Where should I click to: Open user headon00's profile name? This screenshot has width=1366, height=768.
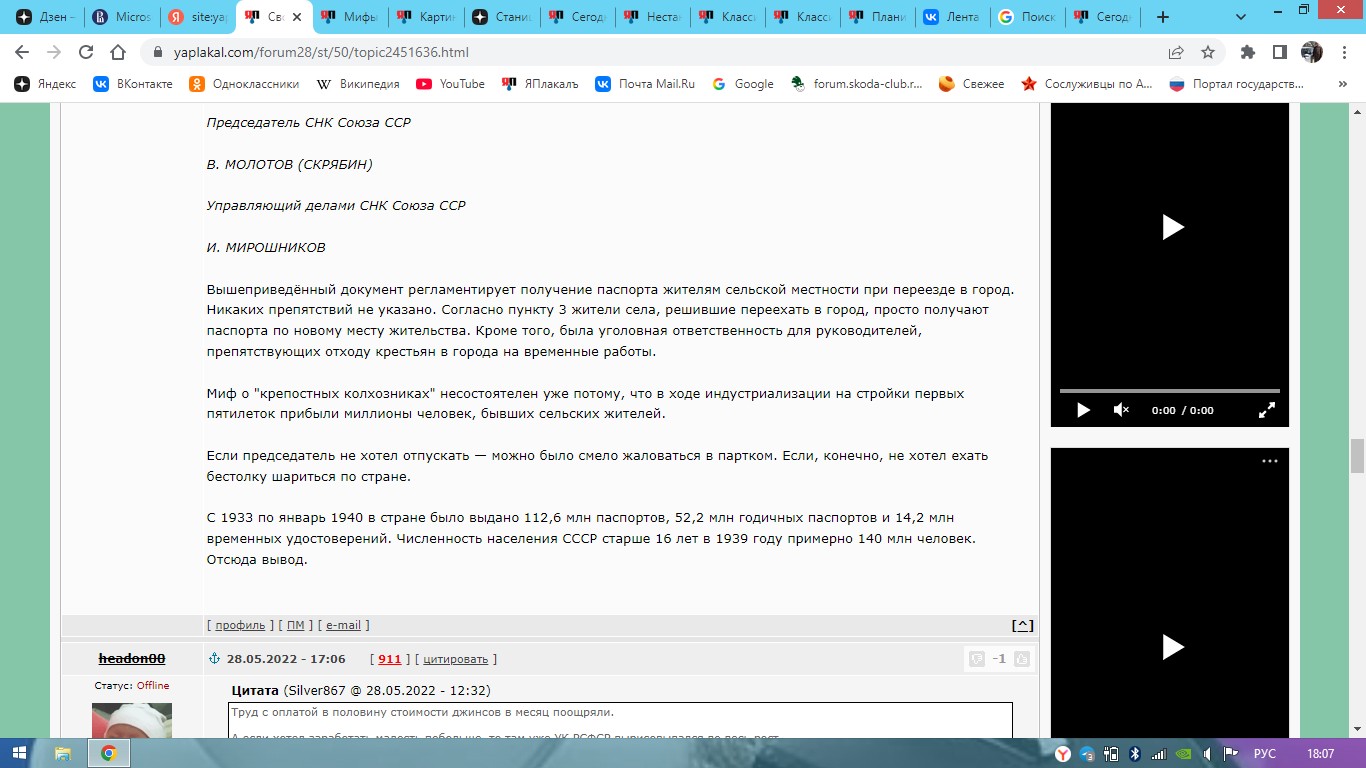click(x=132, y=659)
